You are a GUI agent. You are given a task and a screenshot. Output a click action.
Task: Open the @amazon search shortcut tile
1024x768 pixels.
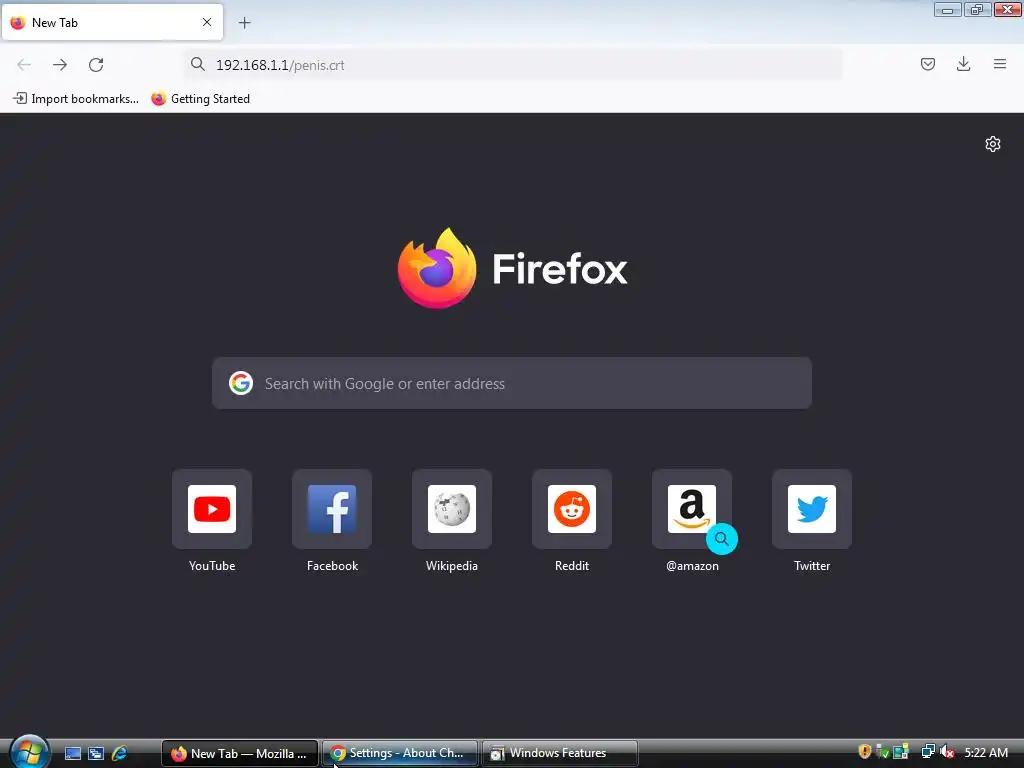tap(692, 509)
